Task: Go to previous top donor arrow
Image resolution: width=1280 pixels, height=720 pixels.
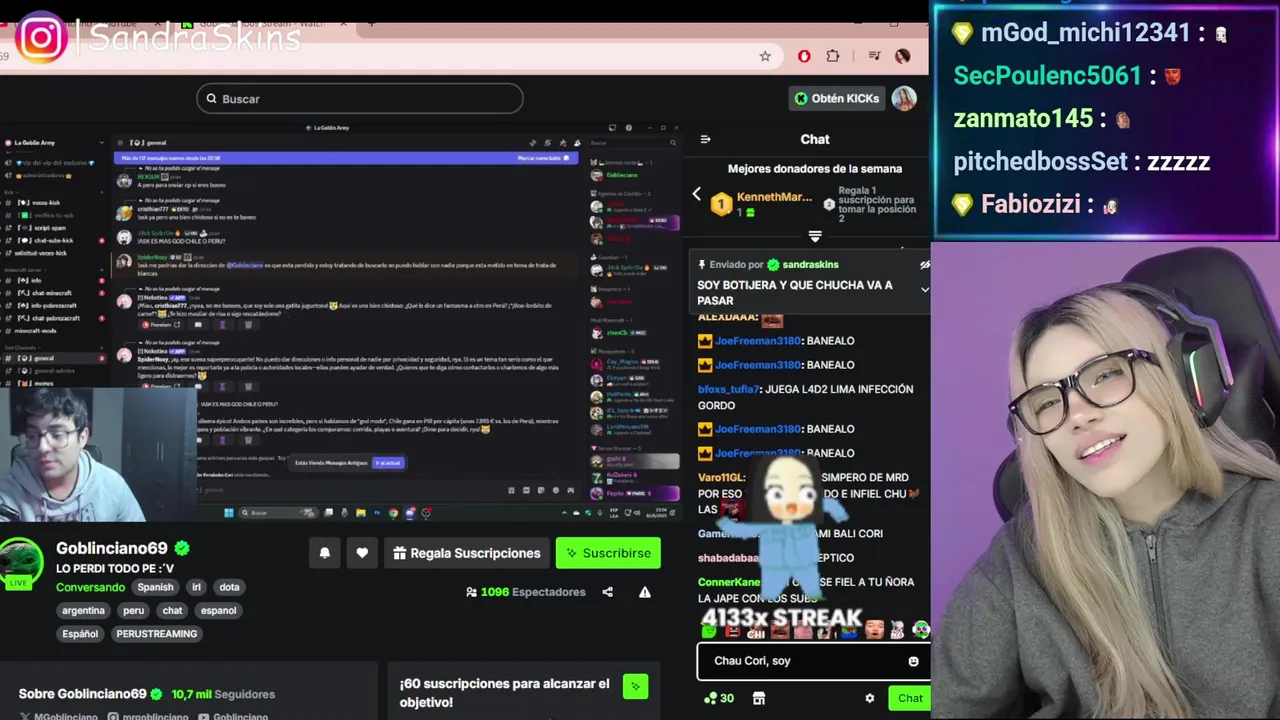Action: click(697, 194)
